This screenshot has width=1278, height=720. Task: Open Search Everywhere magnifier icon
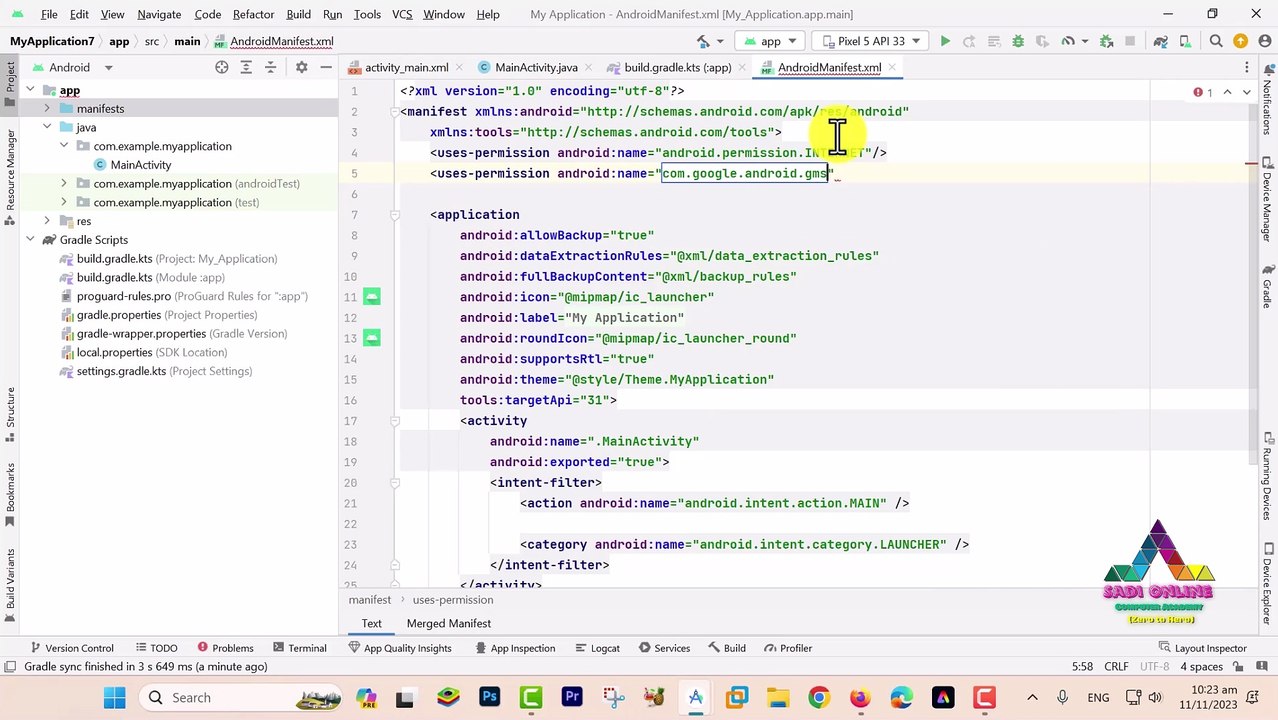point(1216,41)
